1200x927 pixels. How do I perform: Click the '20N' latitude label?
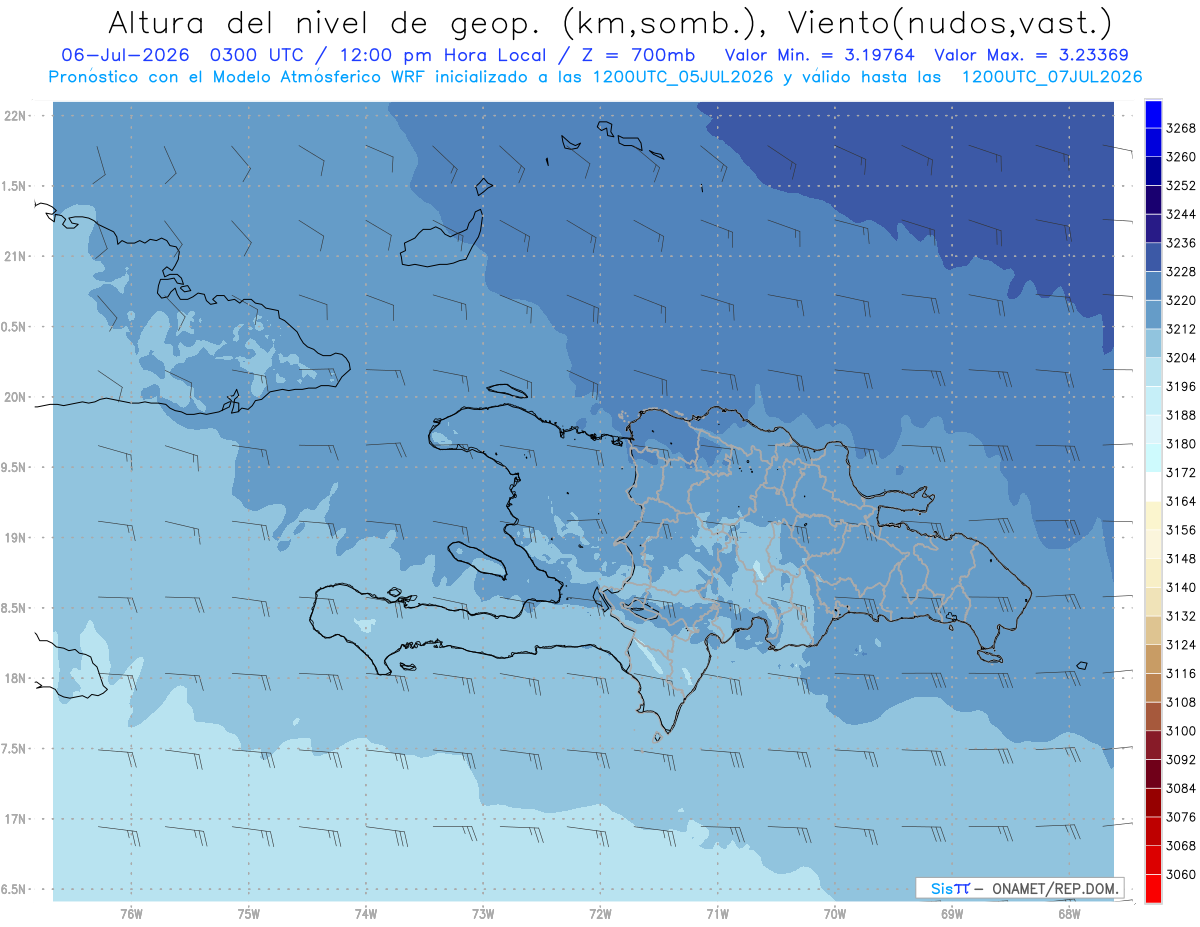(16, 397)
